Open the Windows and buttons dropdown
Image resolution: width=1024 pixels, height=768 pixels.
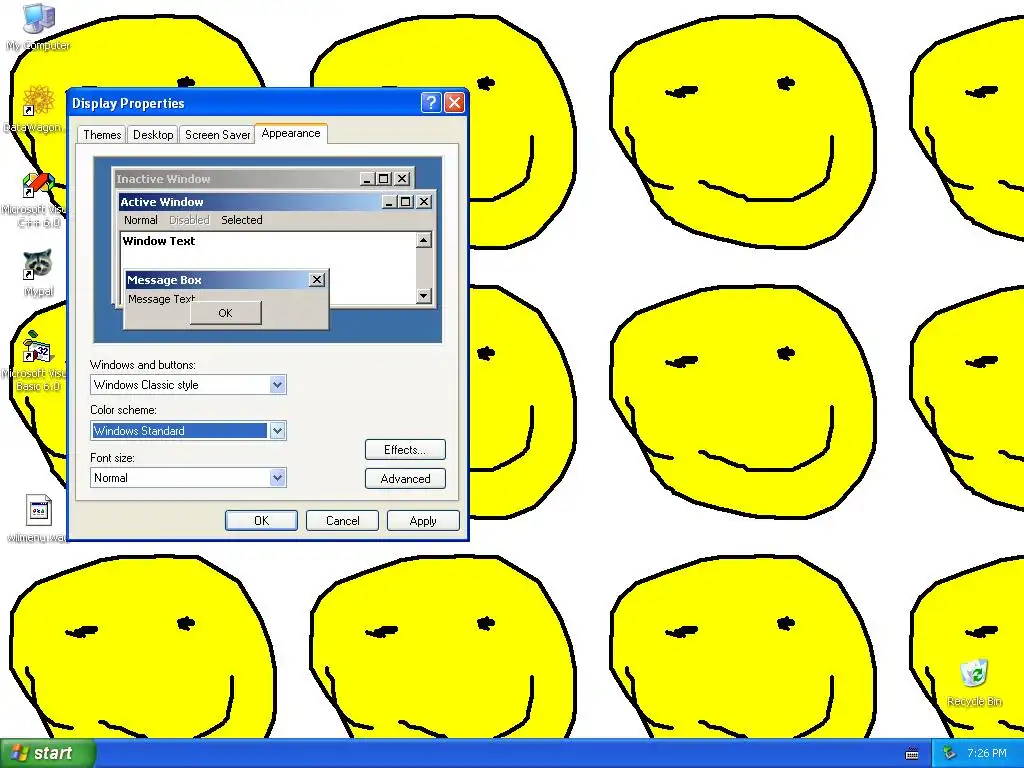click(x=278, y=385)
